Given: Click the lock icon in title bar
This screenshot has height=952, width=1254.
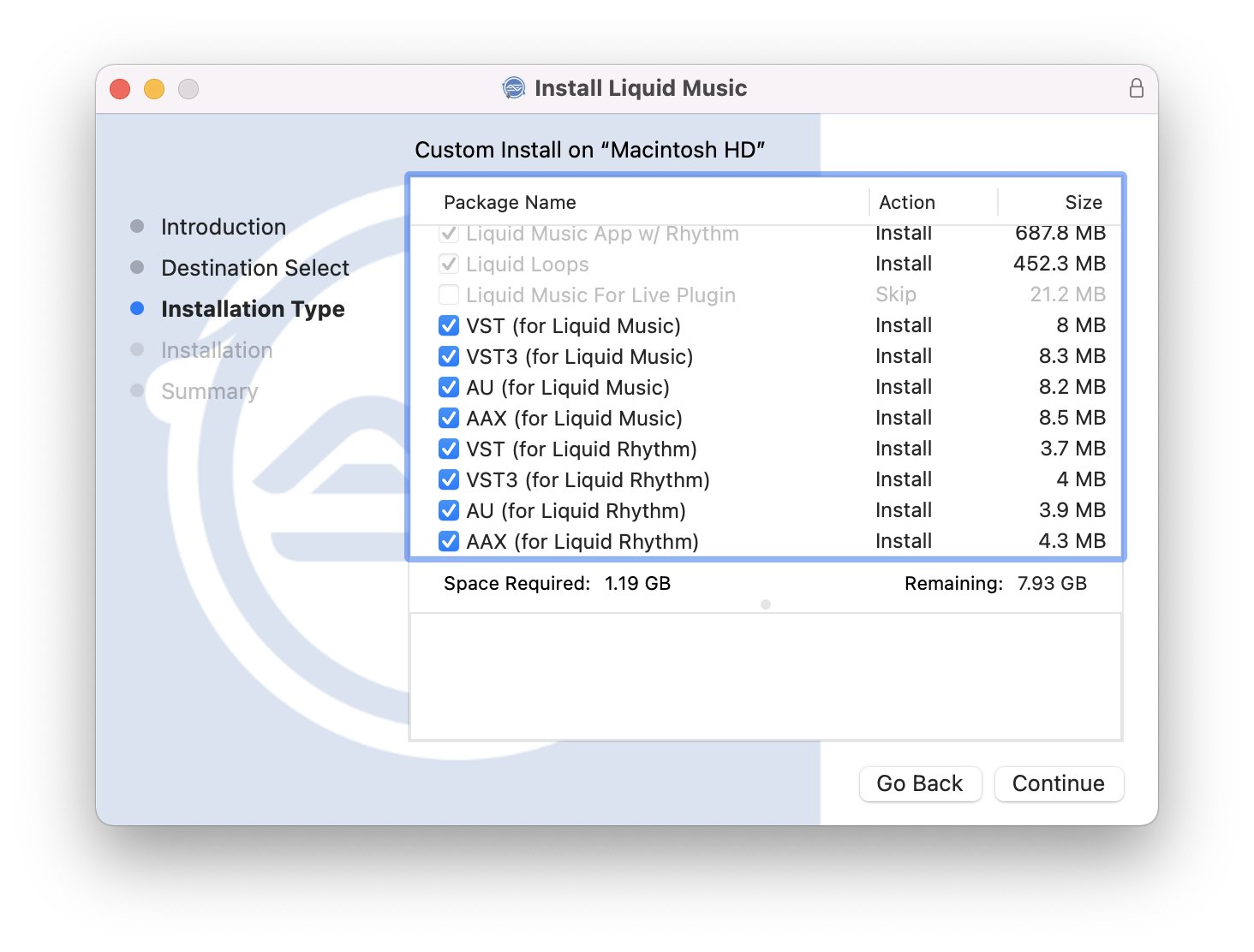Looking at the screenshot, I should point(1136,88).
